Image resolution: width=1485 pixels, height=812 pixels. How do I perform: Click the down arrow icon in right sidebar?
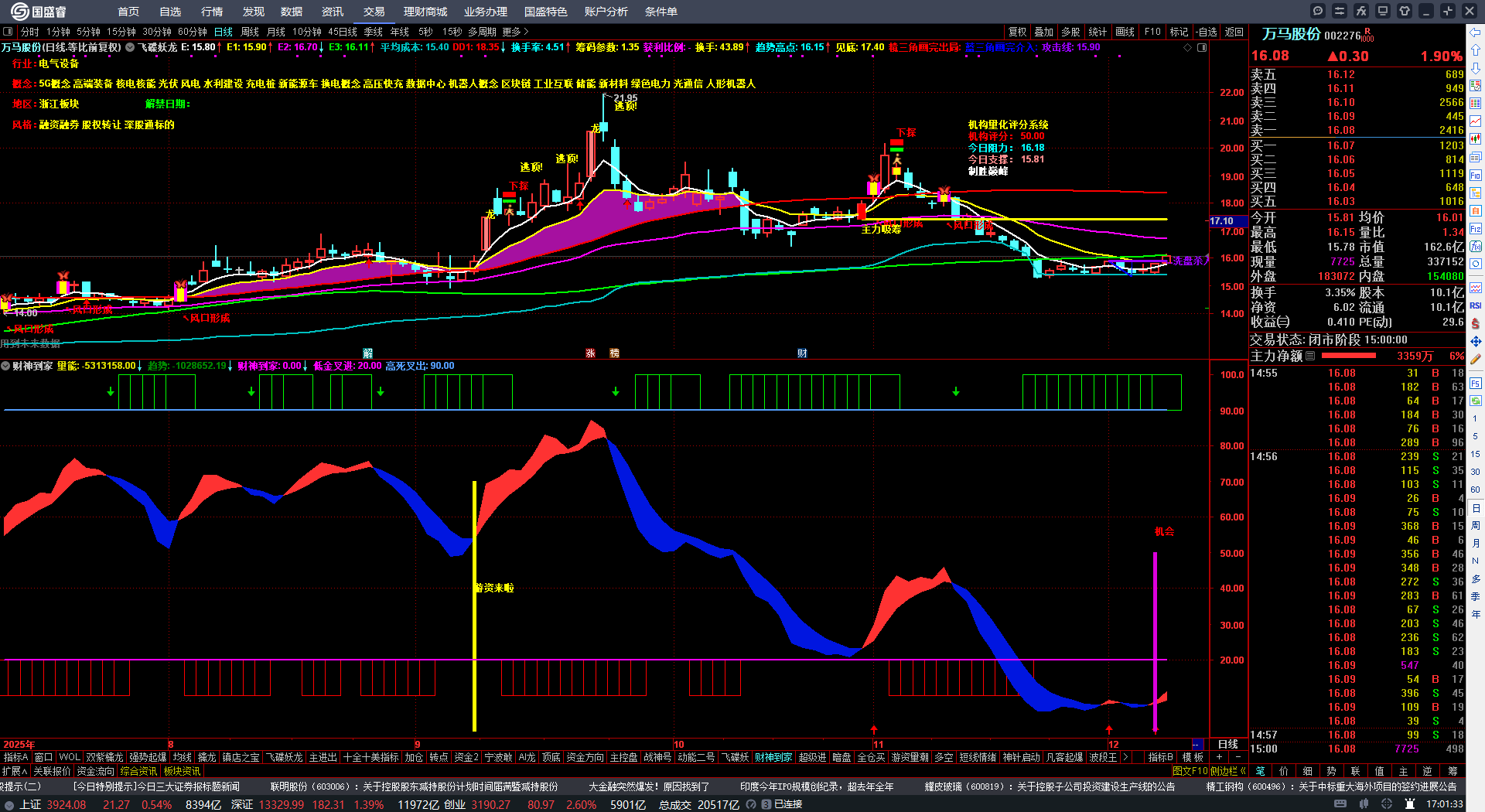pyautogui.click(x=1476, y=68)
